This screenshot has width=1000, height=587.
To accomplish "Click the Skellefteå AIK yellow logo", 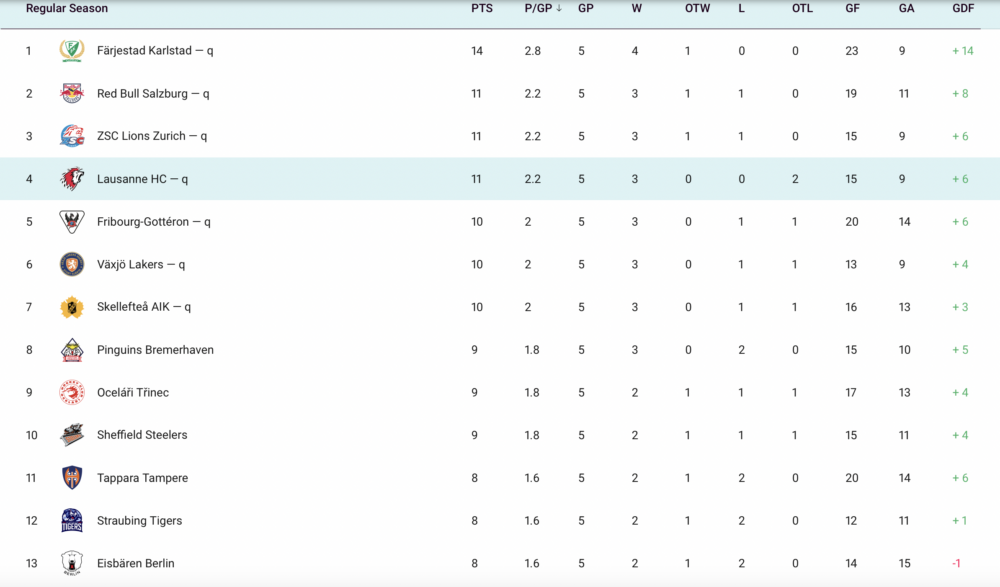I will click(x=72, y=307).
